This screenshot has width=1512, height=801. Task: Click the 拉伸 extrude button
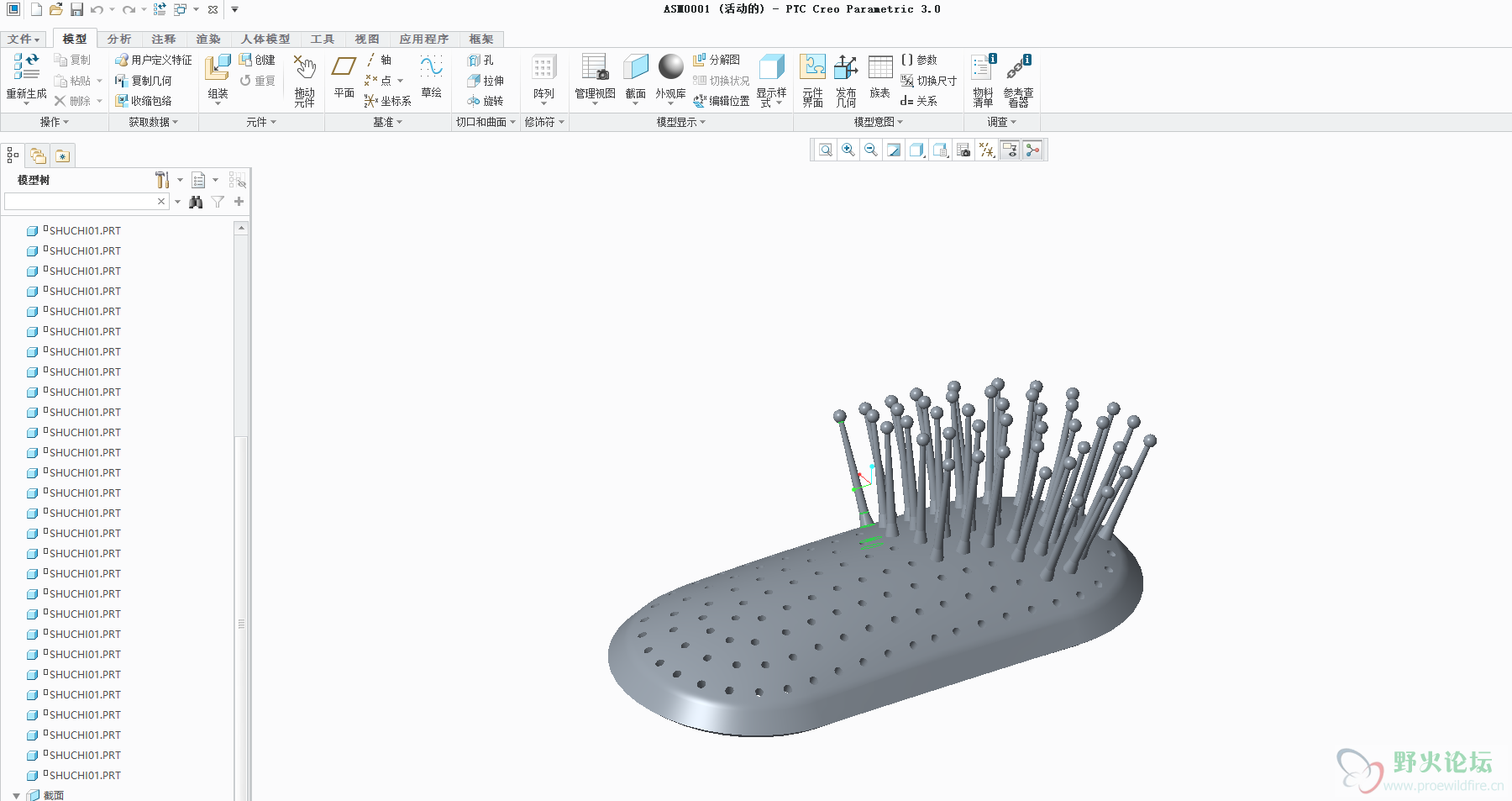pyautogui.click(x=486, y=81)
